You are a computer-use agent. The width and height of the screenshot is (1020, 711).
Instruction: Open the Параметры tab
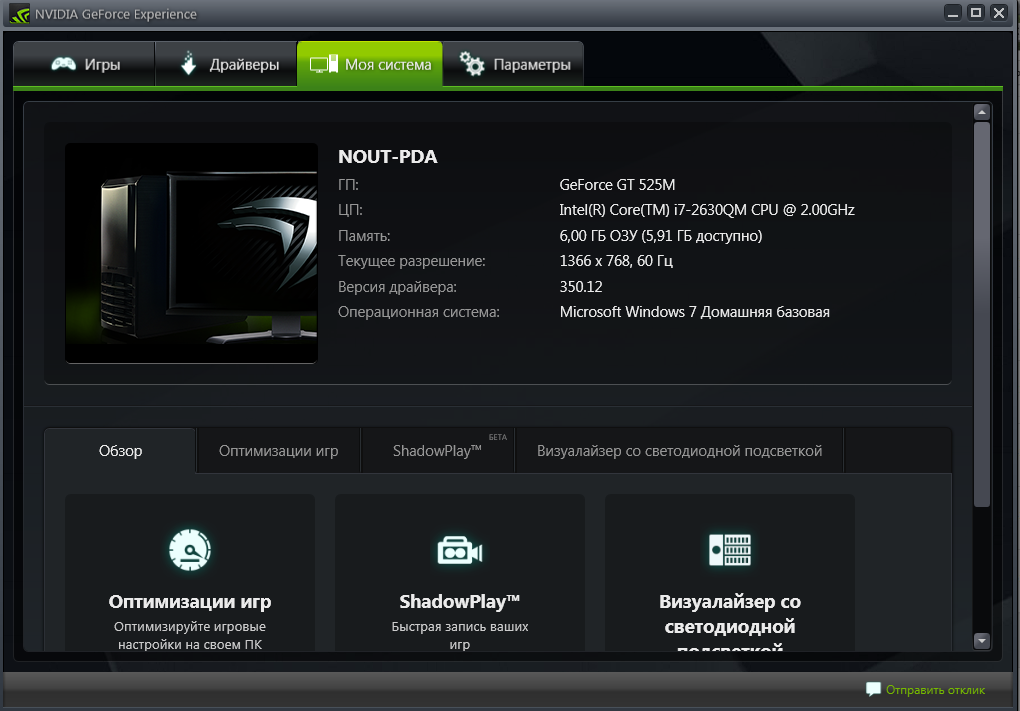point(513,64)
